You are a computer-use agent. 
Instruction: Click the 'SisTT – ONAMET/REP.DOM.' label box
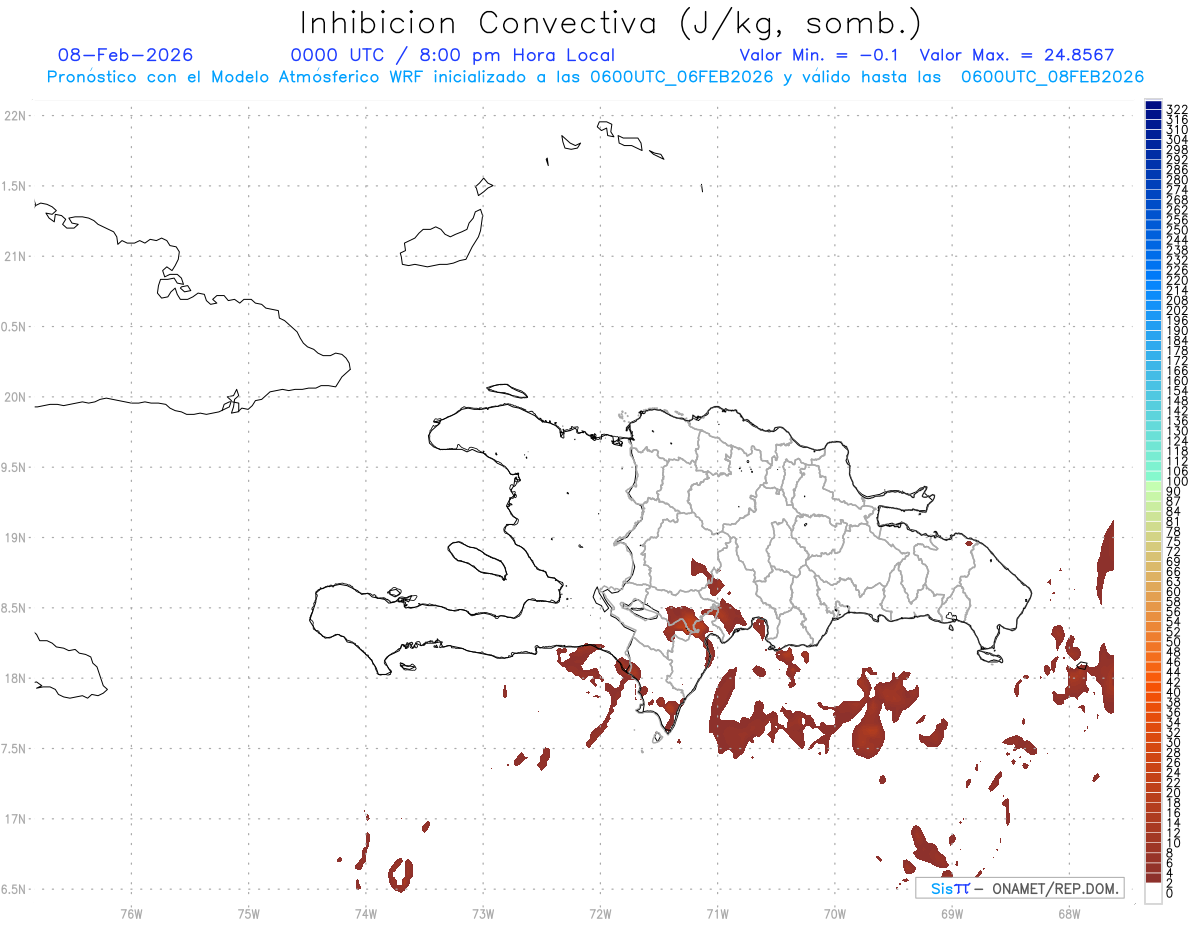pos(1020,888)
